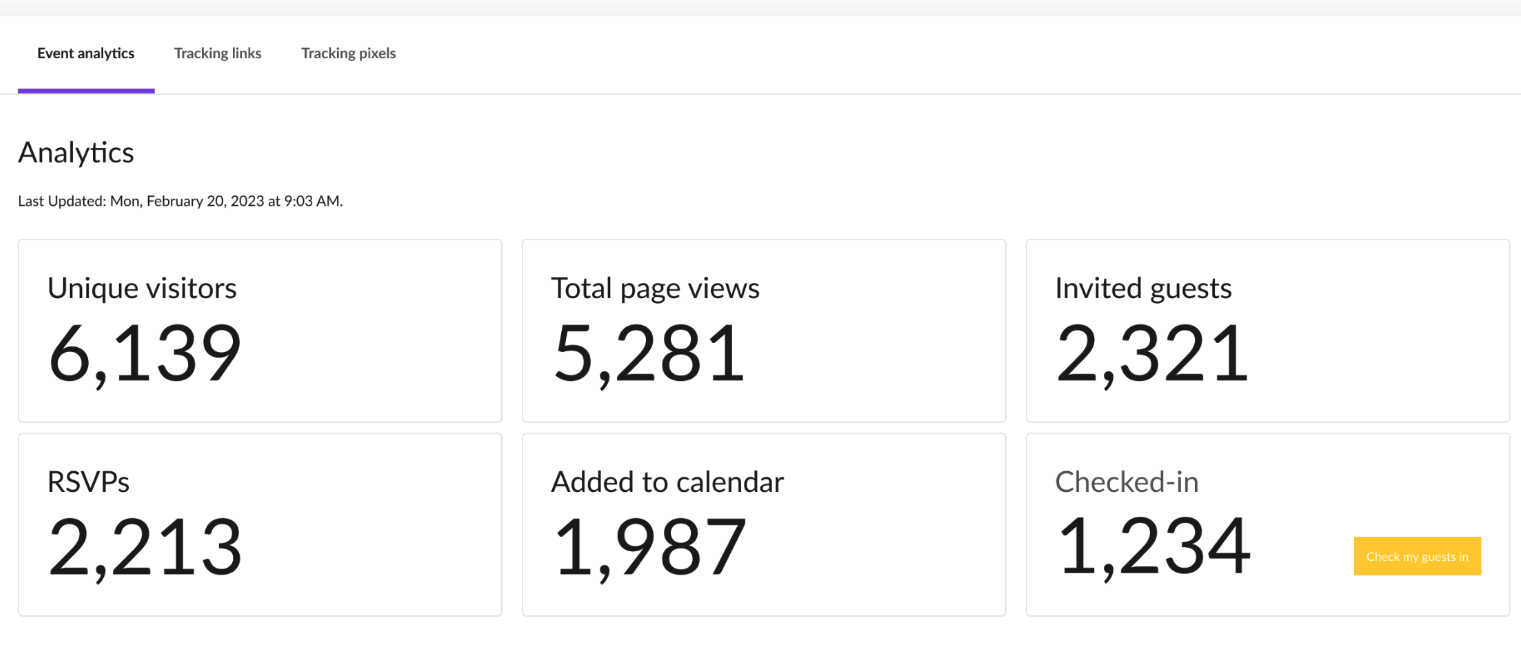
Task: Select the Added to calendar card
Action: (764, 524)
